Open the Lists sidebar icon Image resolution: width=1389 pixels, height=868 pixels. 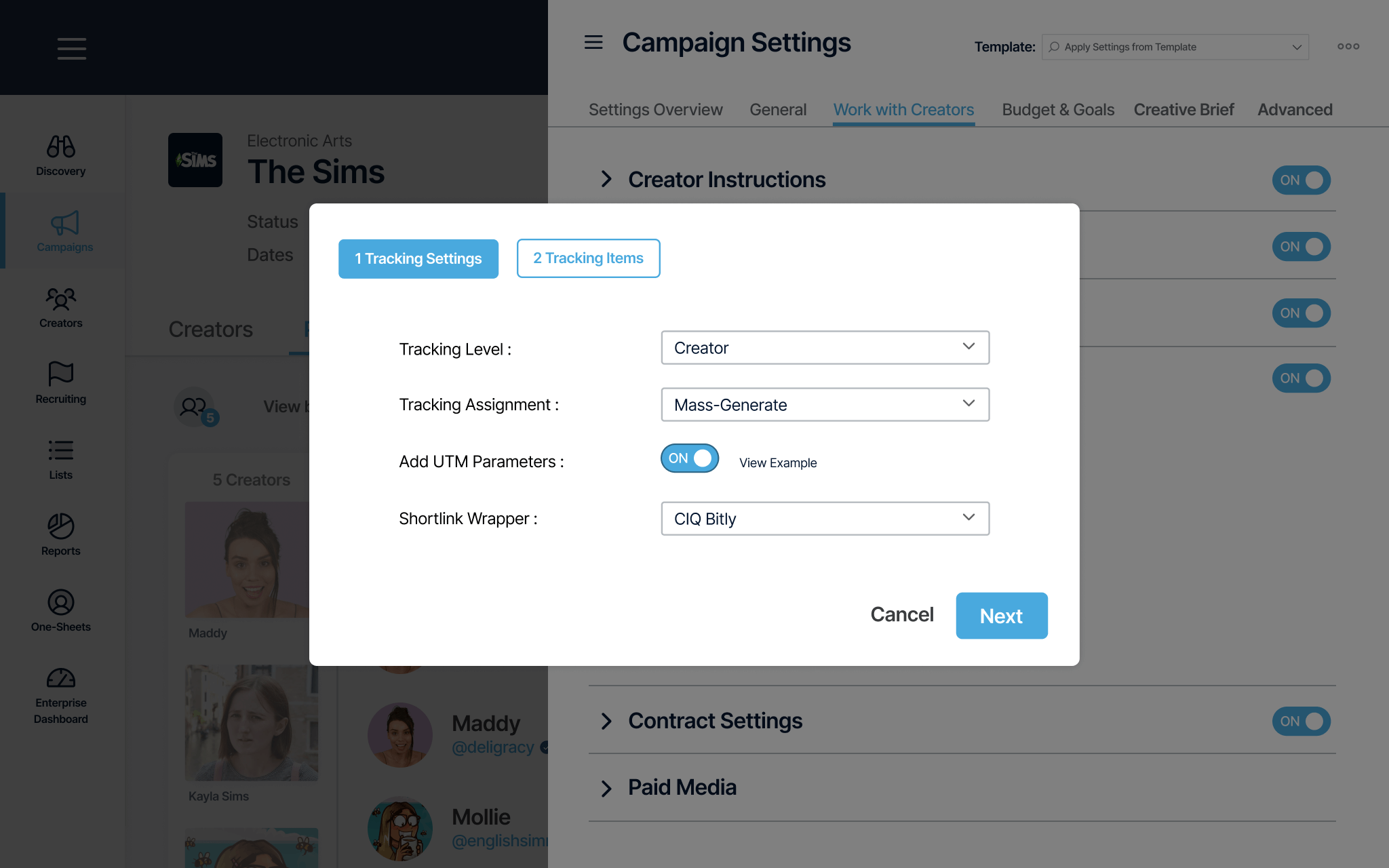(x=61, y=450)
